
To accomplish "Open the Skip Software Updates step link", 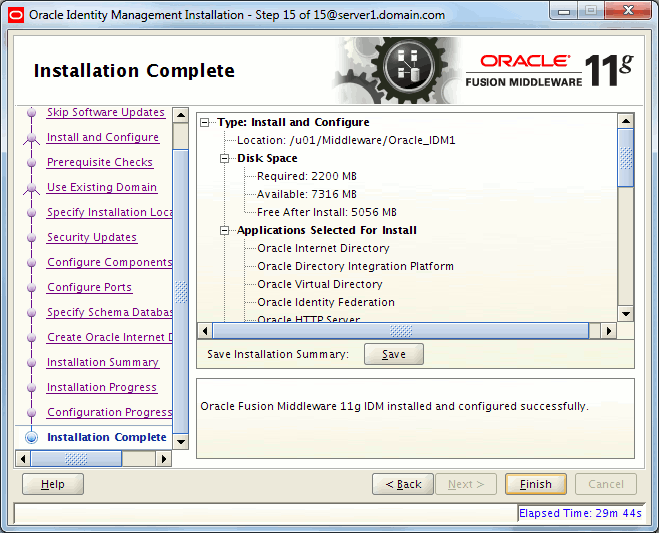I will tap(106, 112).
